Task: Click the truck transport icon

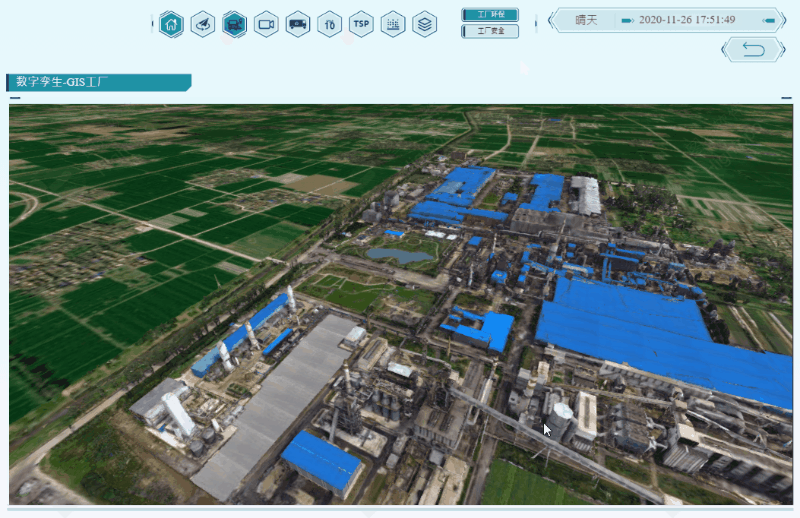Action: click(298, 24)
